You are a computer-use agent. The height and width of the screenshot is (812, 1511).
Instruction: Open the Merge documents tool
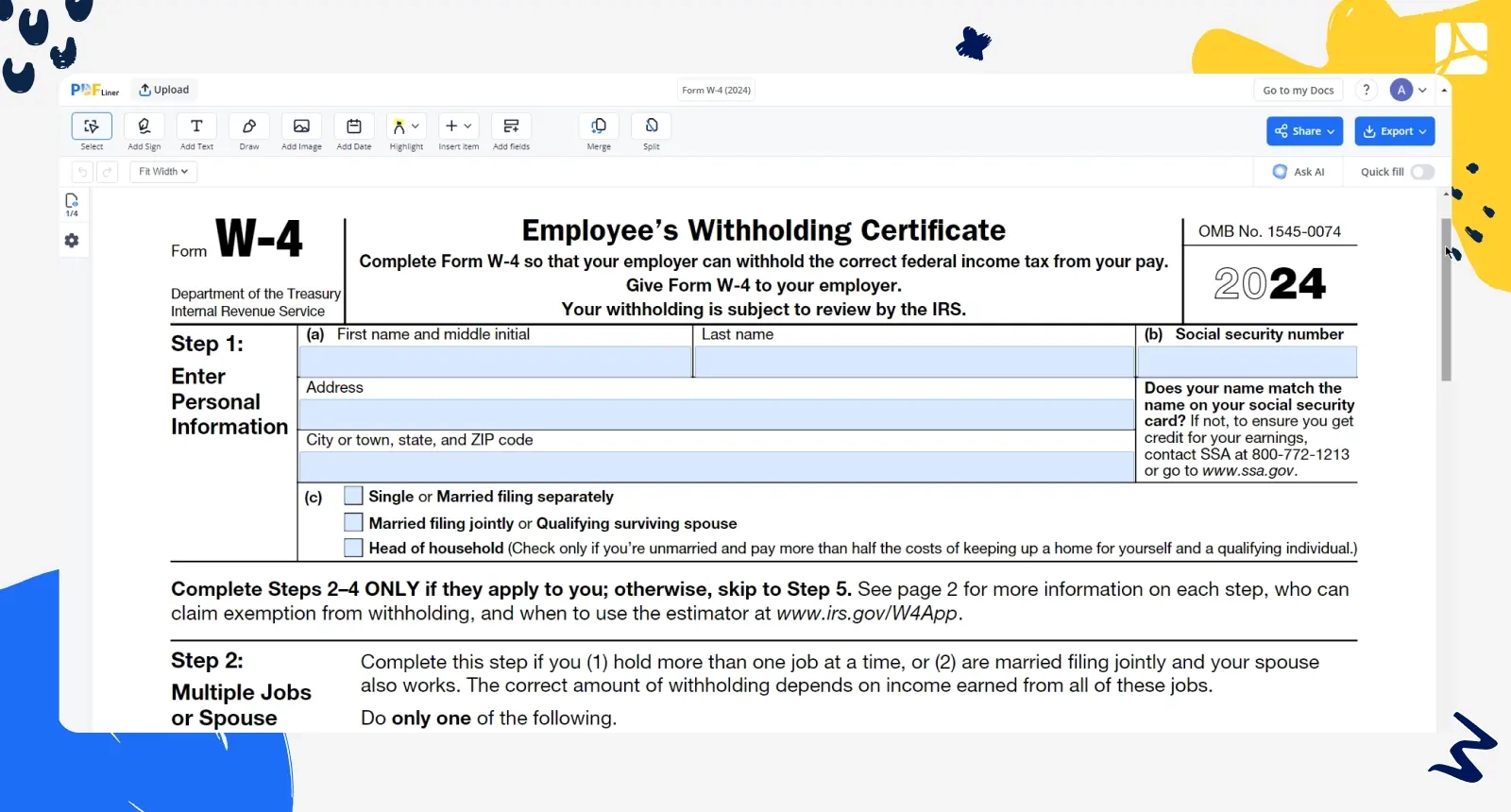coord(599,127)
